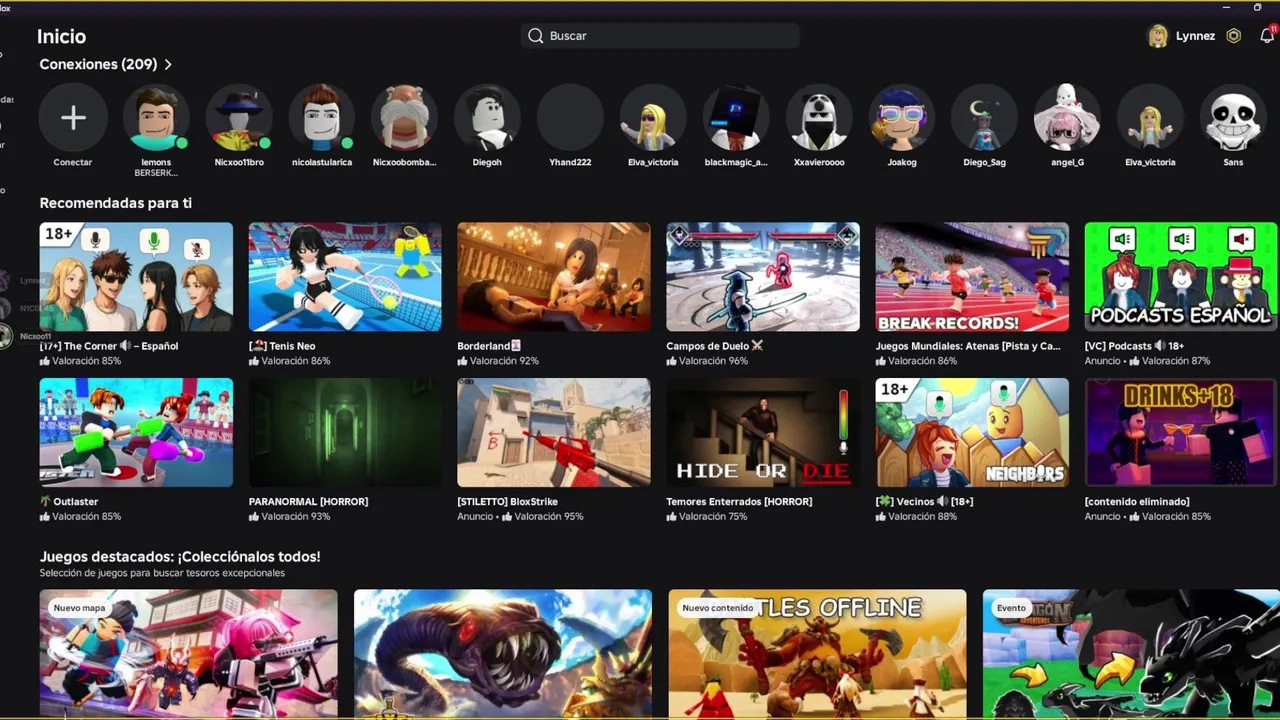Open Vecinos Neighbors game thumbnail
This screenshot has width=1280, height=720.
pyautogui.click(x=972, y=432)
